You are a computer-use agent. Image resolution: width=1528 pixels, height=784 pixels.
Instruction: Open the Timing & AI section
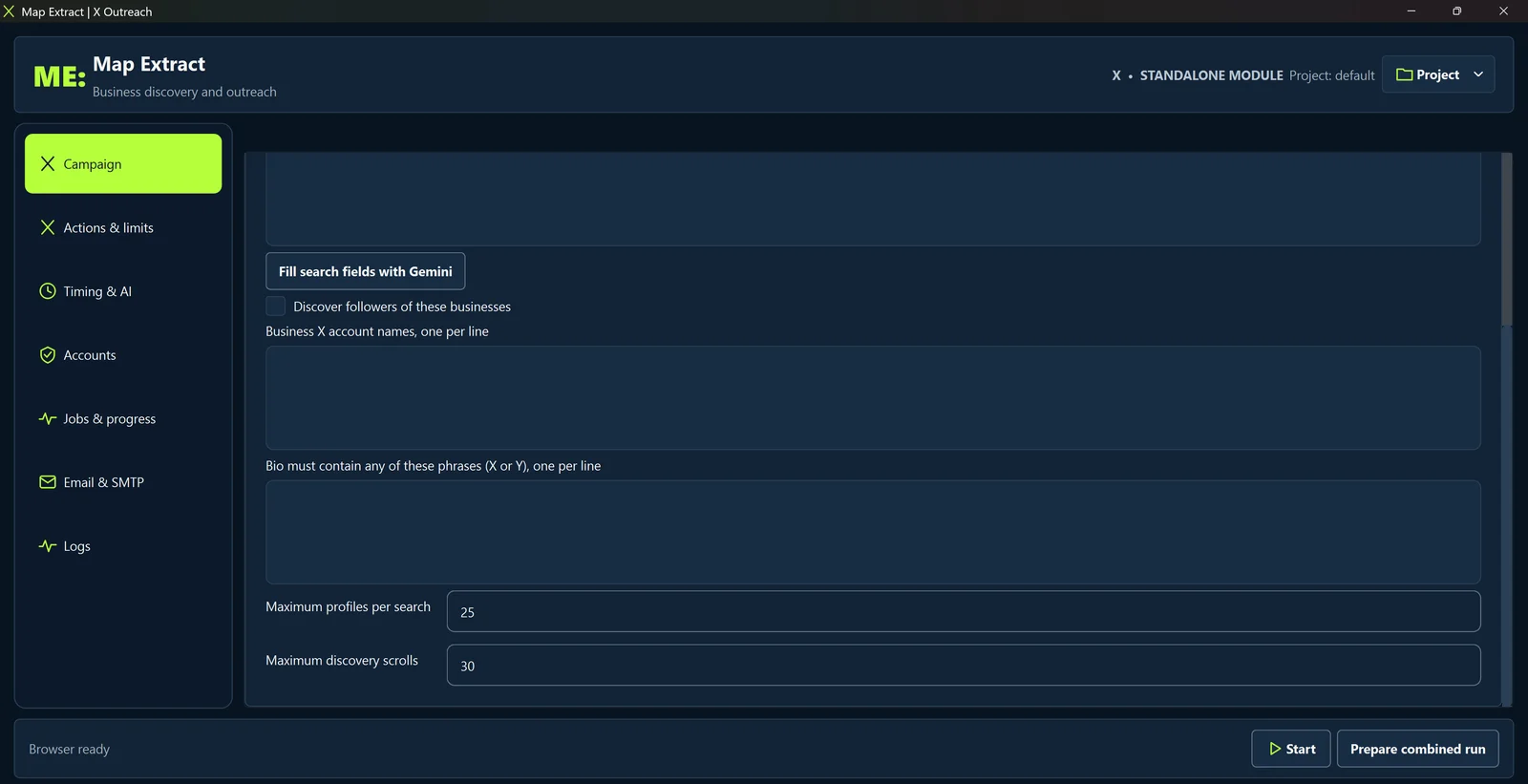pos(123,291)
